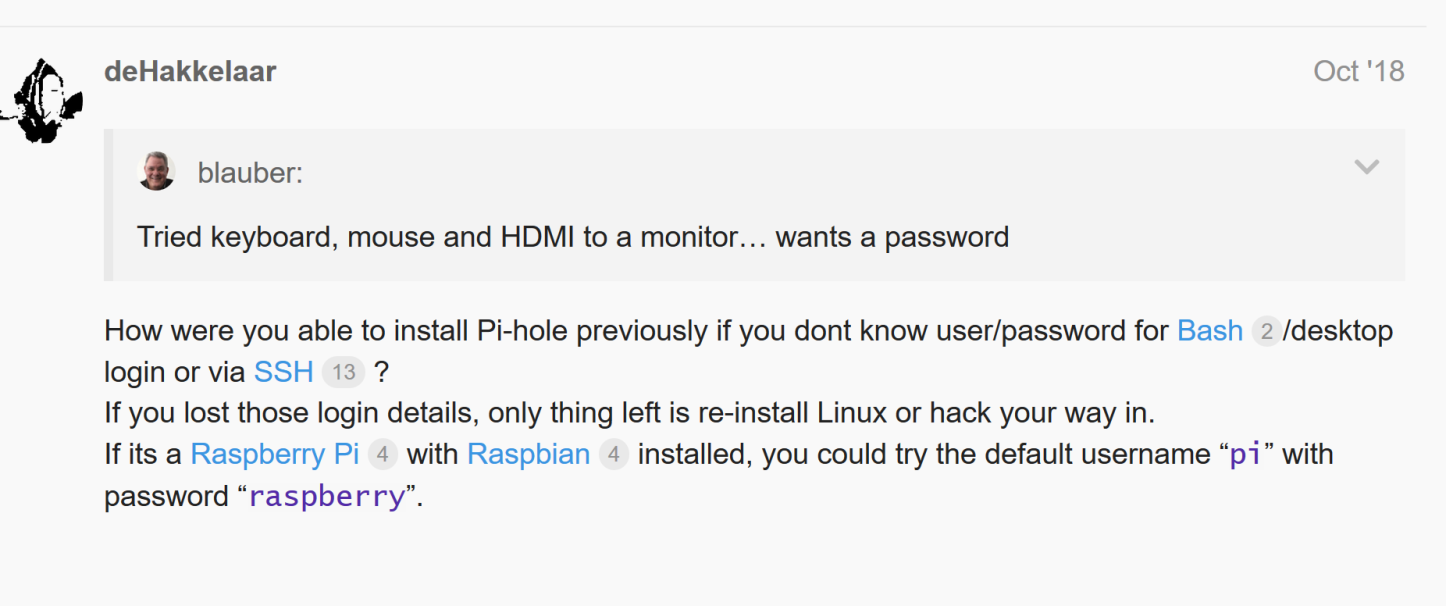The width and height of the screenshot is (1446, 606).
Task: Visit the Raspbian hyperlink
Action: 529,454
